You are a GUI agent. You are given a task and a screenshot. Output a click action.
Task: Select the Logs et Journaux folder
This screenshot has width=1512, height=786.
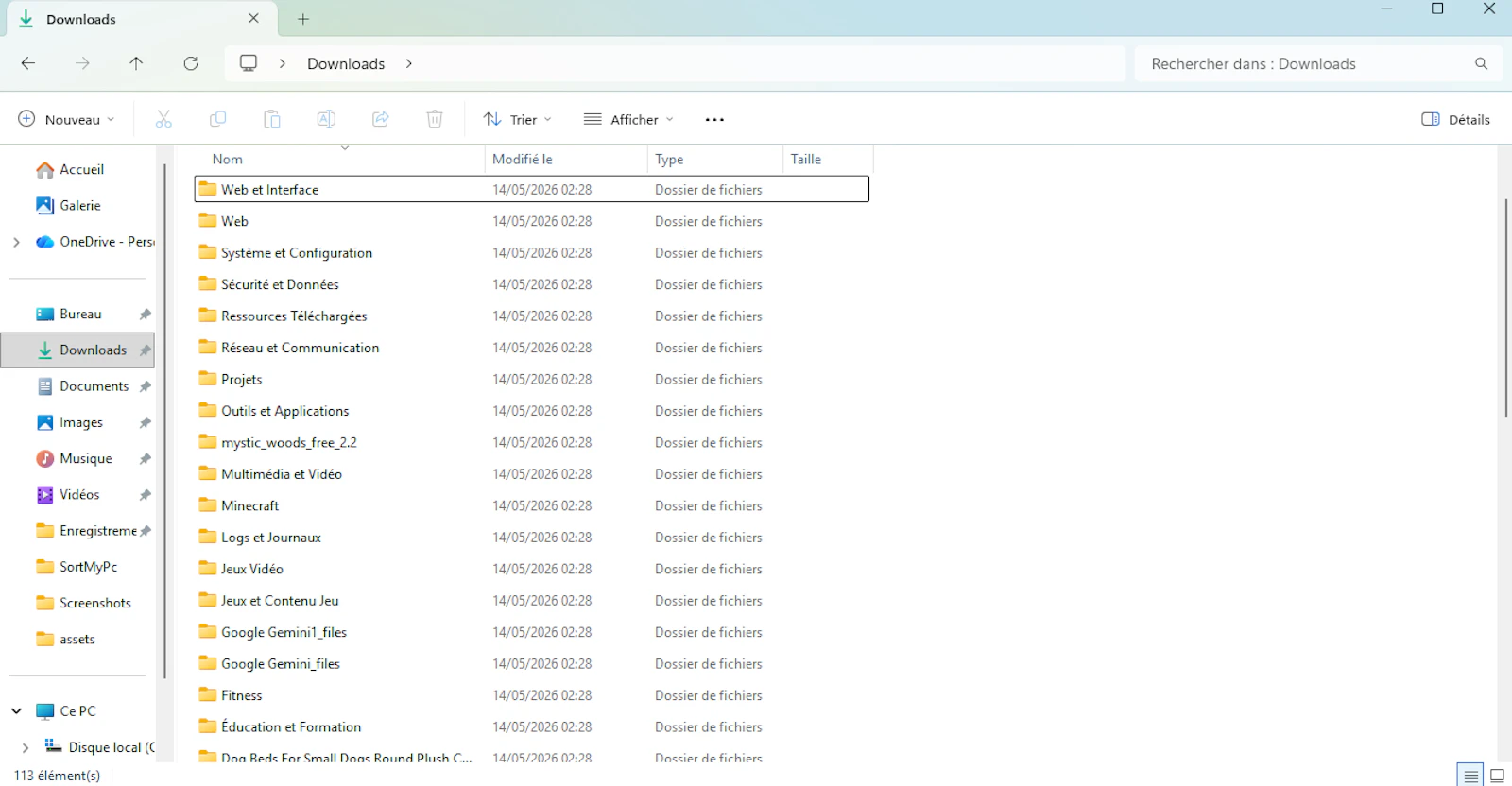(531, 538)
